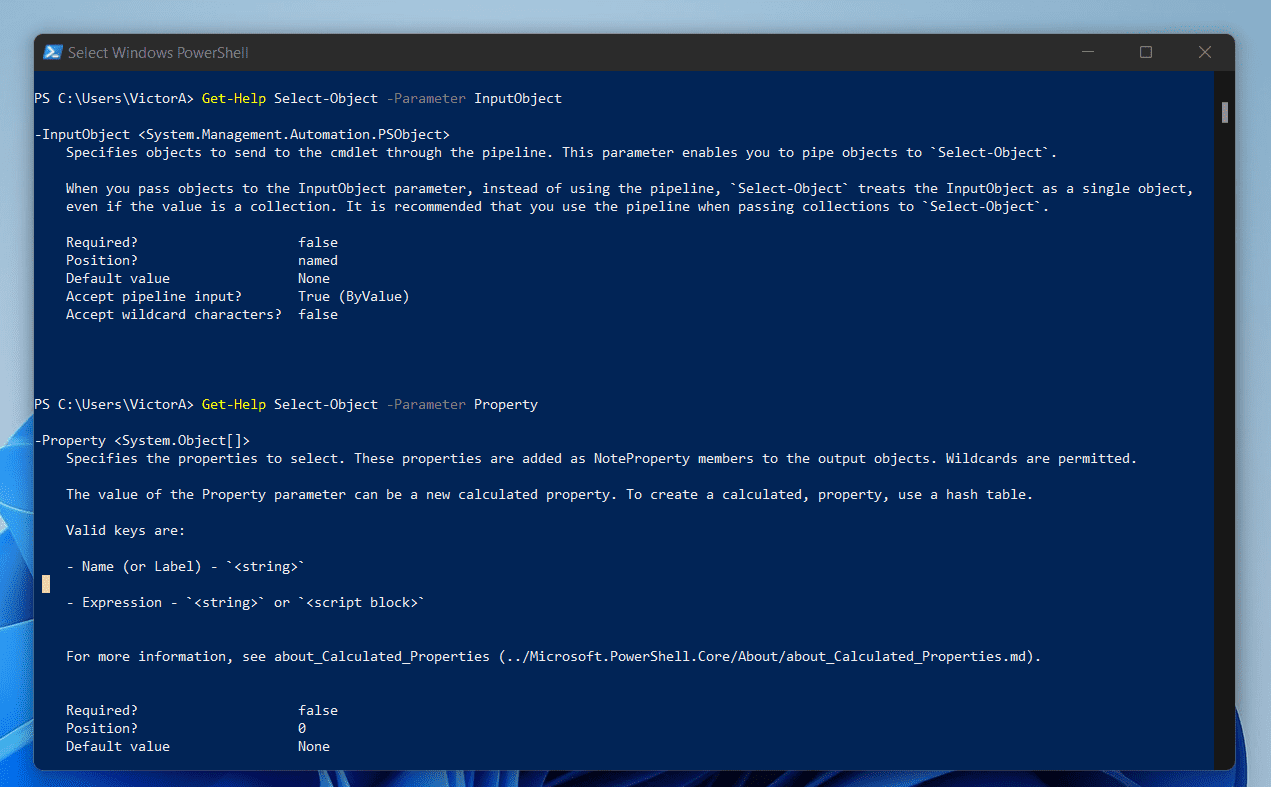Image resolution: width=1271 pixels, height=787 pixels.
Task: Click the 'True (ByValue)' pipeline input value
Action: tap(353, 296)
